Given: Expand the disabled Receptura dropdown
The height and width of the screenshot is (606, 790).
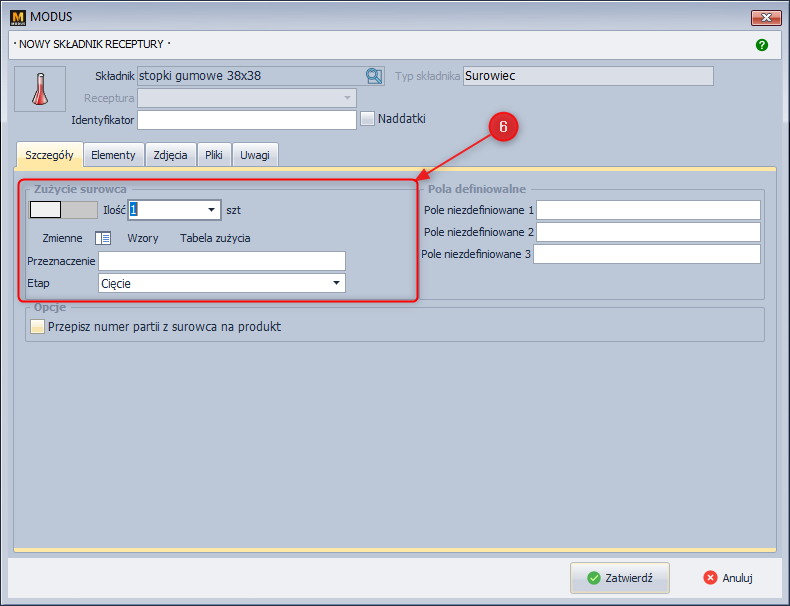Looking at the screenshot, I should (x=347, y=98).
